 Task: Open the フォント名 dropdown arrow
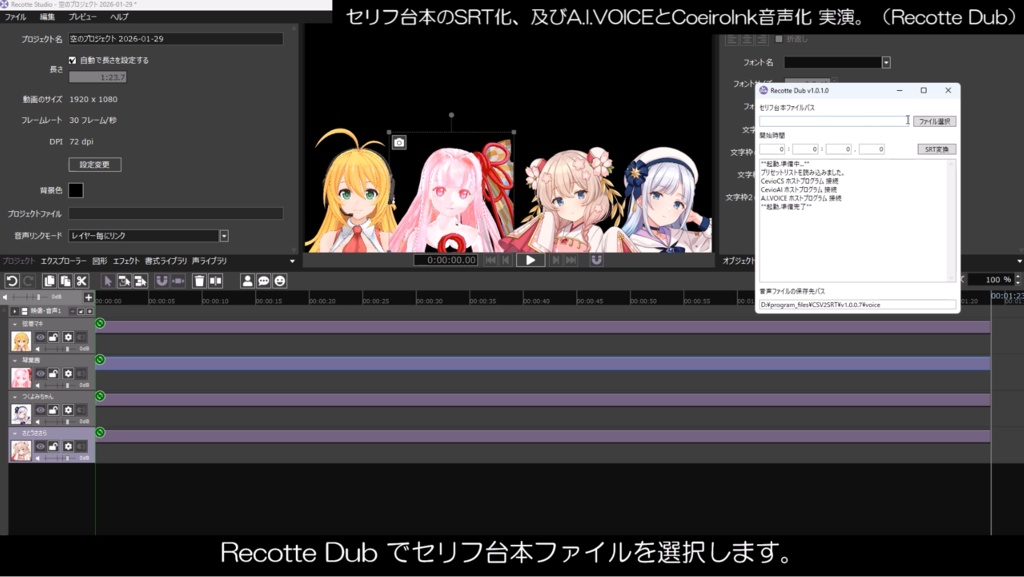[886, 63]
